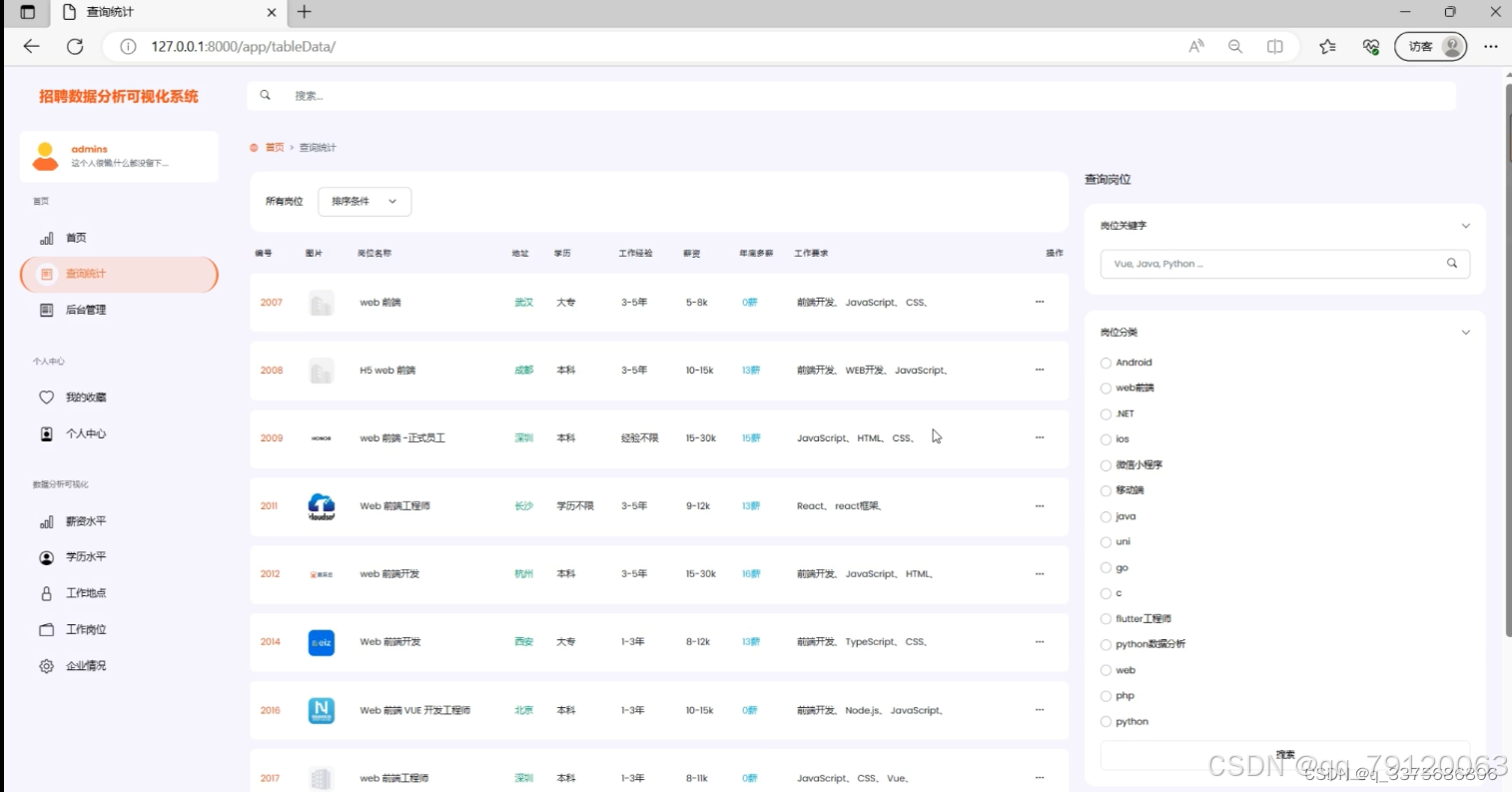The image size is (1512, 792).
Task: Select the 微信小程序 category radio
Action: pyautogui.click(x=1106, y=465)
